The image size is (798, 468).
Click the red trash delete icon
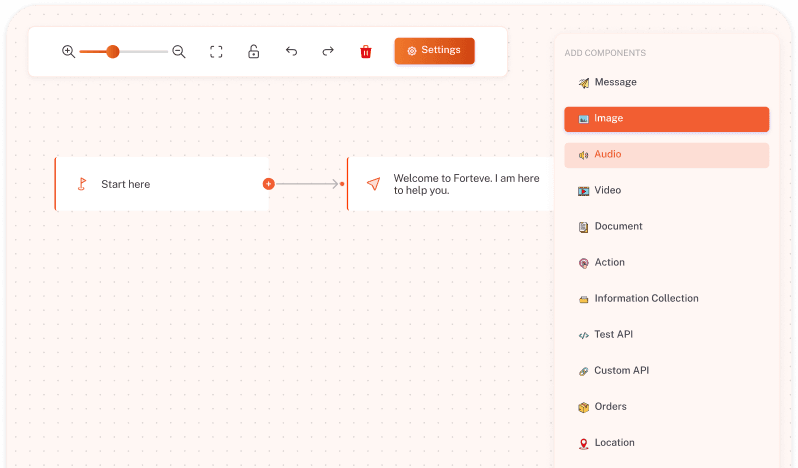click(x=366, y=52)
